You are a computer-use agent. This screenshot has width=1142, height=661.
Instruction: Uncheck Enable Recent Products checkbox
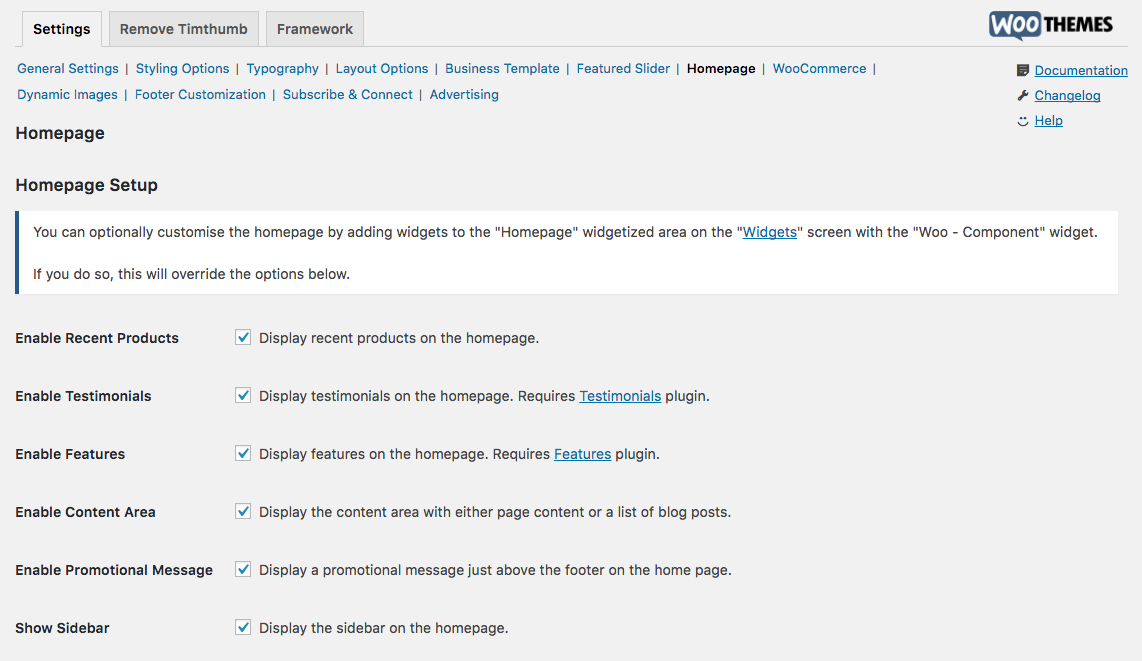point(243,337)
